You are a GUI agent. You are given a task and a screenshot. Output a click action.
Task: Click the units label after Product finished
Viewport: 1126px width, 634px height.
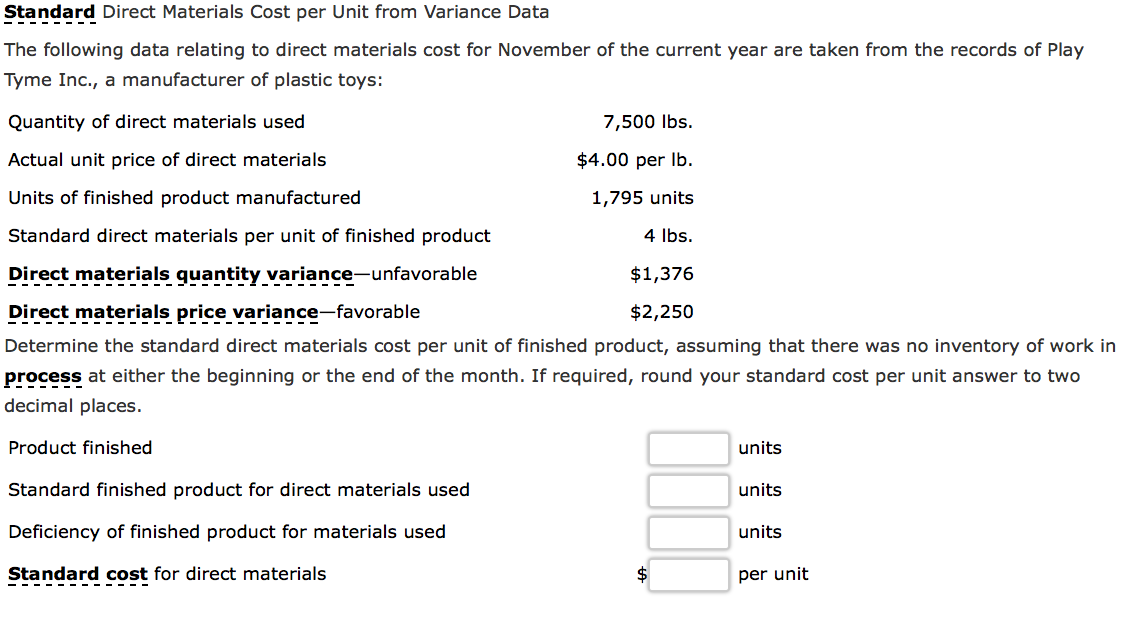point(758,448)
